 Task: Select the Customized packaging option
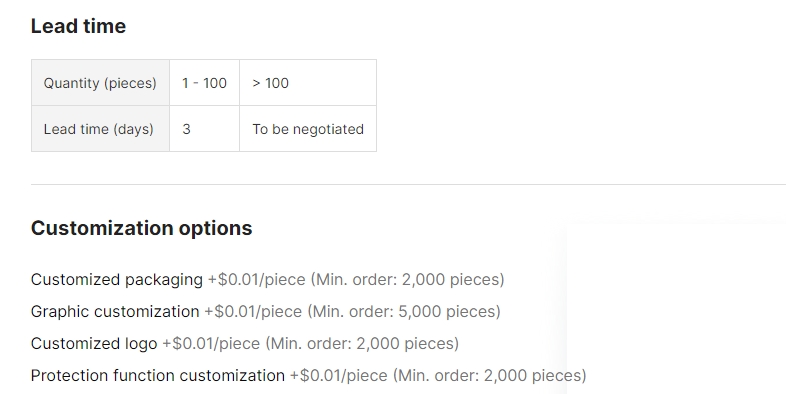pos(117,280)
